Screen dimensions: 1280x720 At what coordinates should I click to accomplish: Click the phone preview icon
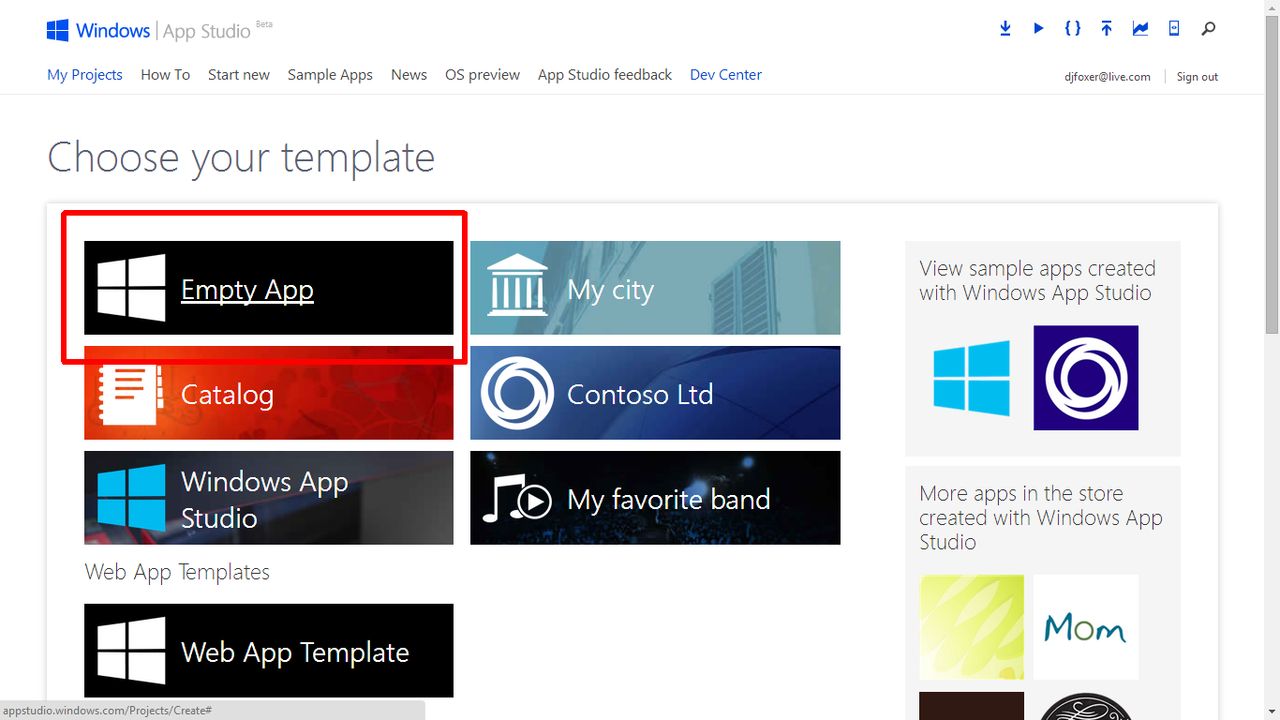point(1174,29)
